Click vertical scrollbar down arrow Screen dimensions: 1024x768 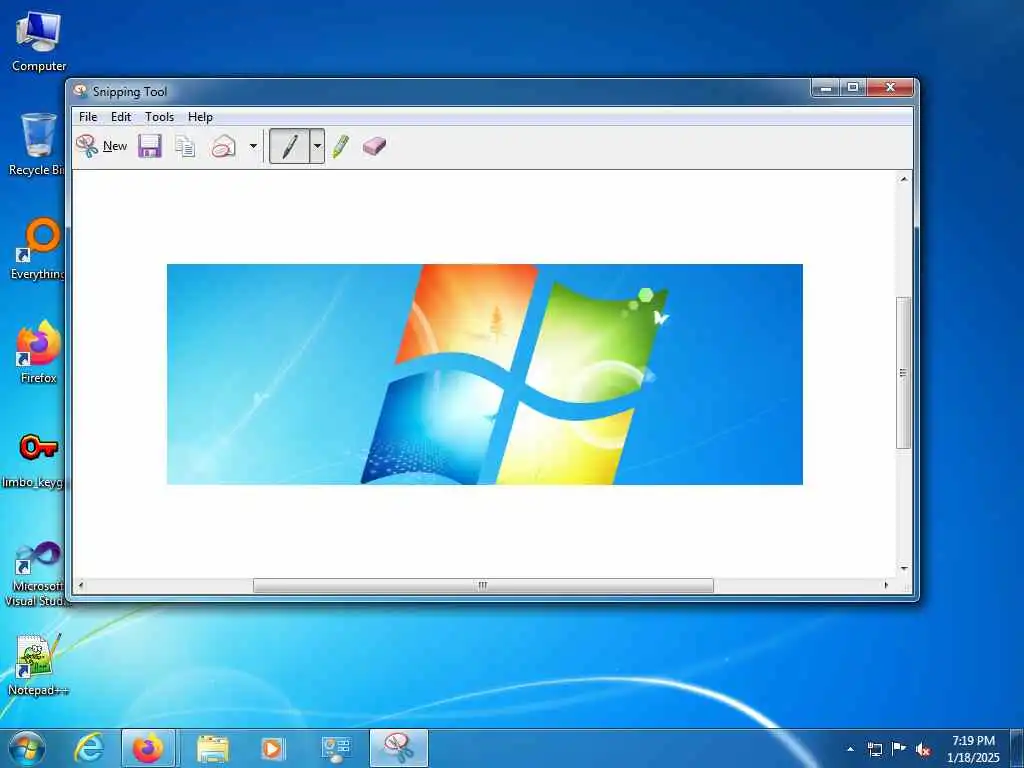coord(904,569)
